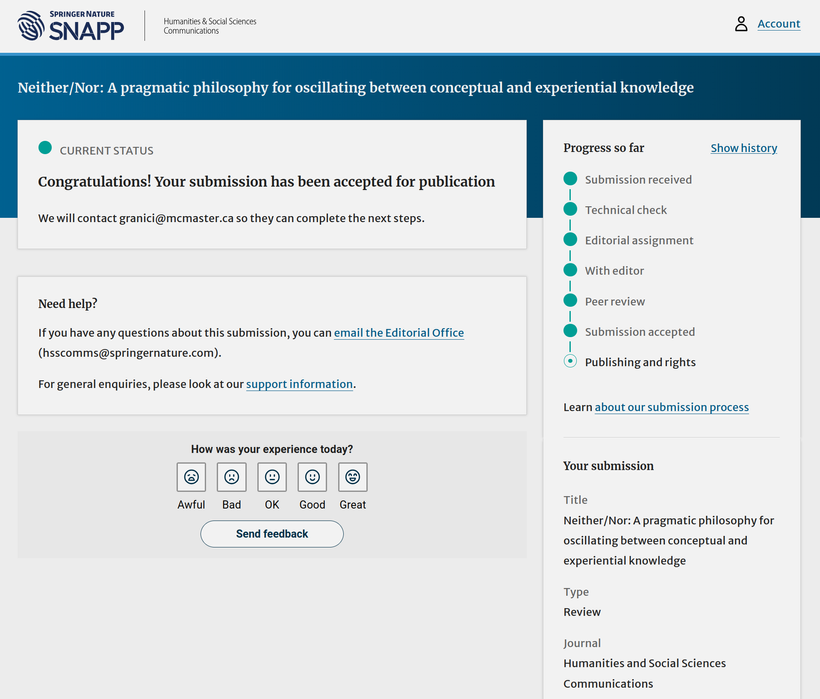Screen dimensions: 820x699
Task: Click the Submission accepted step label
Action: [x=640, y=331]
